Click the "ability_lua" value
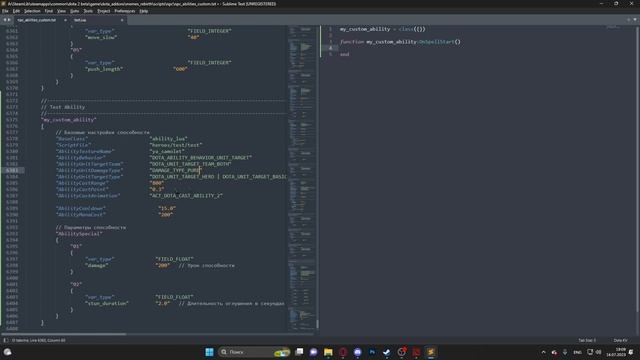This screenshot has height=360, width=640. (x=168, y=139)
